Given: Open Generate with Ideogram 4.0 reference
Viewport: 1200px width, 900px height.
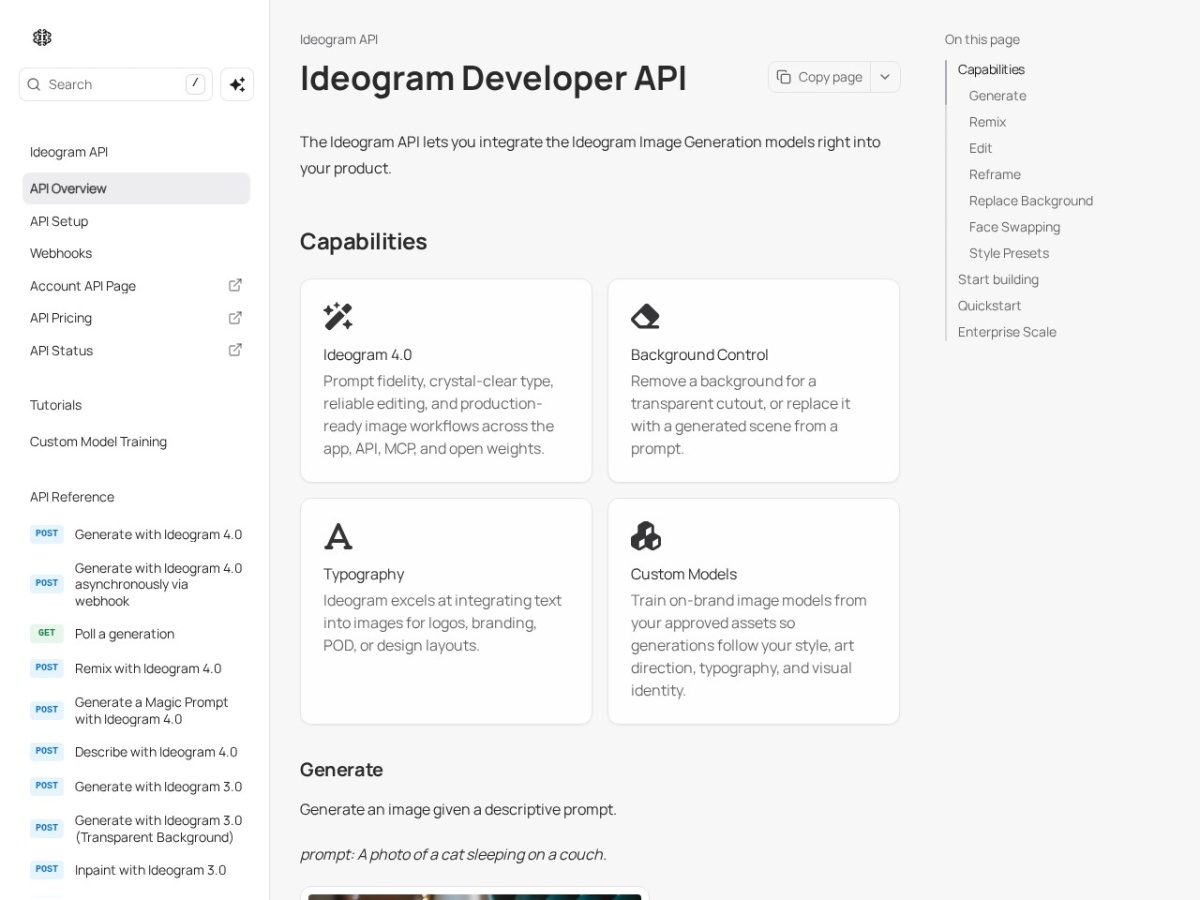Looking at the screenshot, I should pos(136,534).
